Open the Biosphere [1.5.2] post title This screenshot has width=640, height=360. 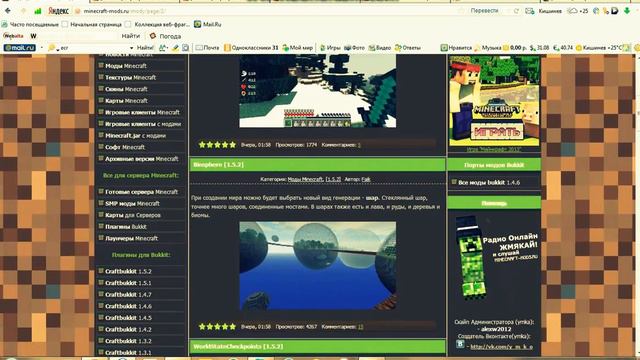coord(218,164)
